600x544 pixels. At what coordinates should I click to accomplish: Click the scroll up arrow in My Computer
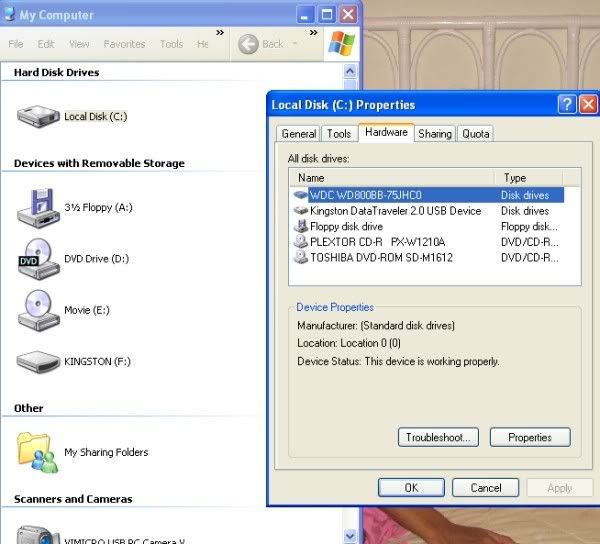(x=350, y=71)
